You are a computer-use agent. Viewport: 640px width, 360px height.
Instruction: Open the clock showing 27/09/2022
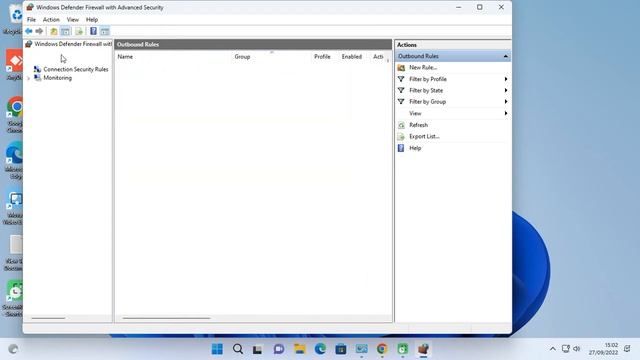[603, 349]
